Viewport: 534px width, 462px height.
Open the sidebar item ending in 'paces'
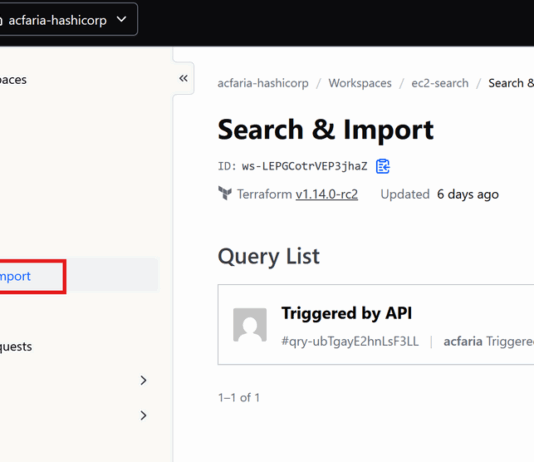tap(13, 80)
